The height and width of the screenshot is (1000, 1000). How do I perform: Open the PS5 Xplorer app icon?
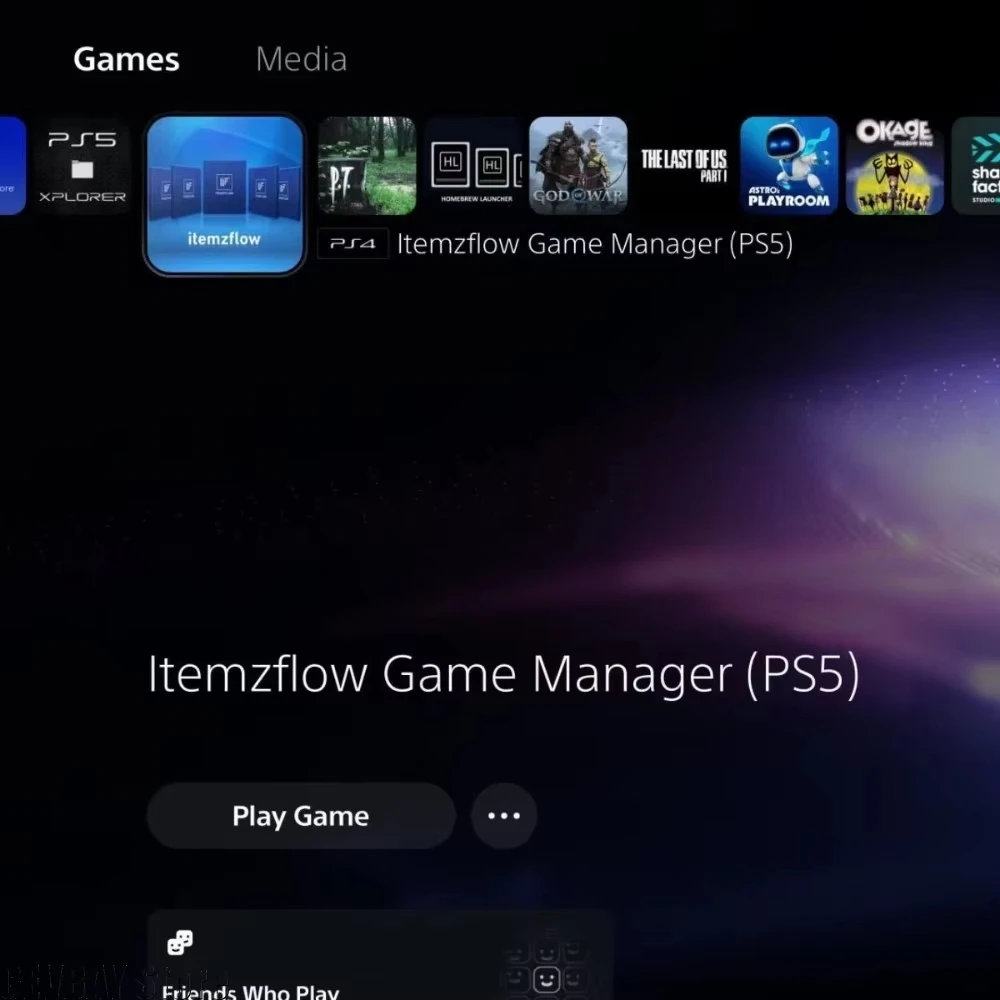pos(82,165)
